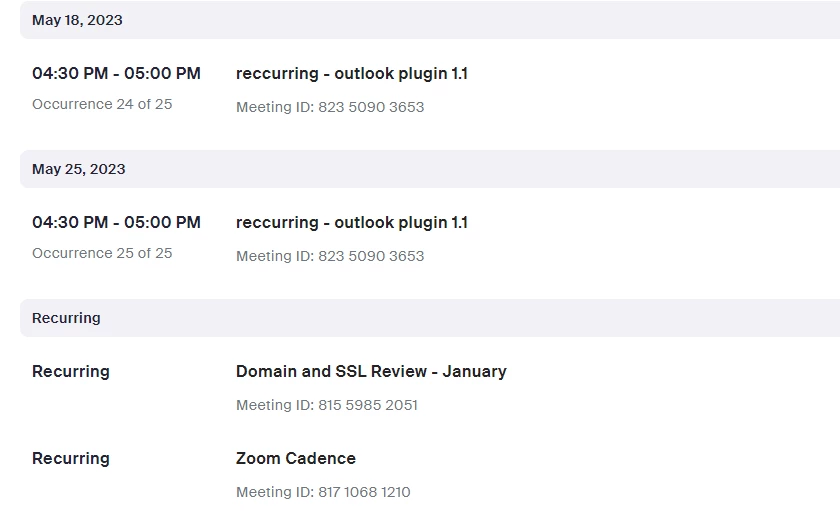Click Meeting ID 817 1068 1210
This screenshot has height=511, width=840.
click(x=323, y=492)
